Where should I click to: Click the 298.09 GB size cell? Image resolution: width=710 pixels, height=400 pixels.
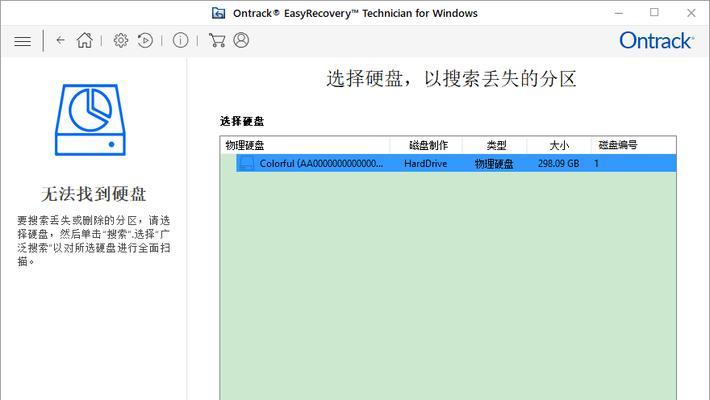(558, 164)
